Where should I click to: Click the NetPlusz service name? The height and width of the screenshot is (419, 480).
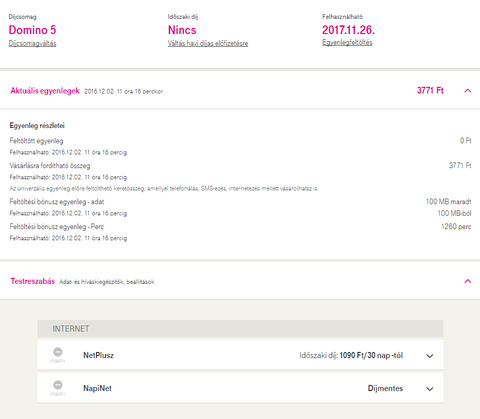[98, 355]
